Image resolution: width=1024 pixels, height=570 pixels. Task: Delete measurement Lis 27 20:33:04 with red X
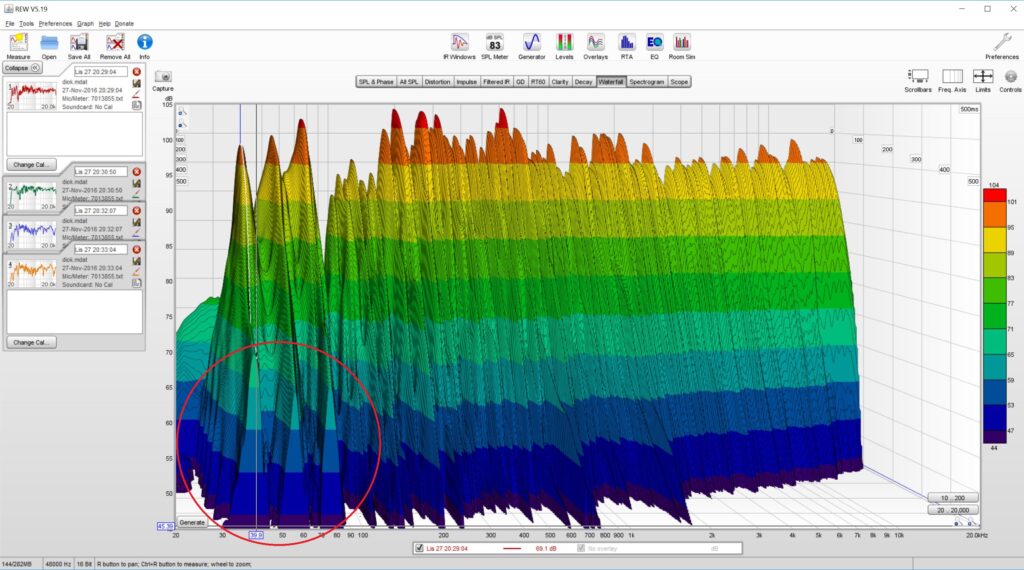pos(136,249)
